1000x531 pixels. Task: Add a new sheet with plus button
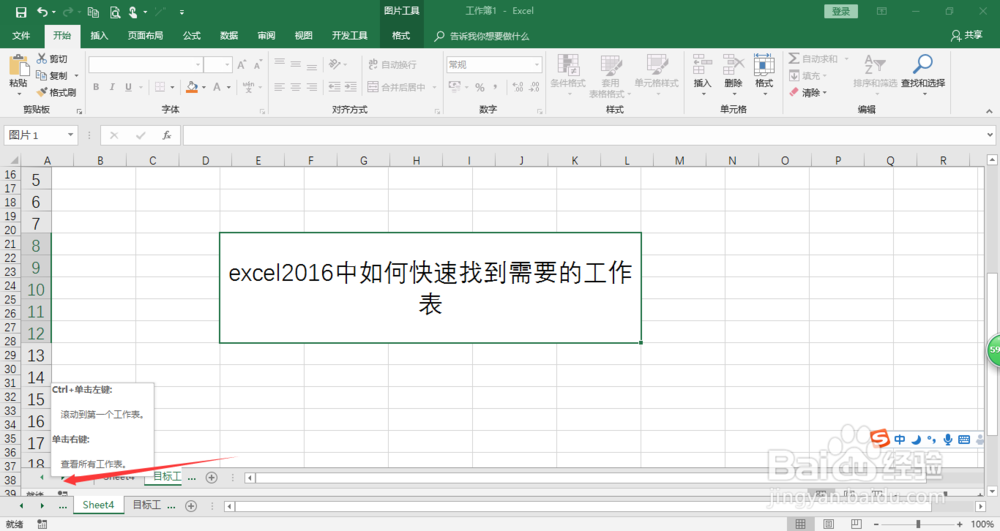click(191, 506)
